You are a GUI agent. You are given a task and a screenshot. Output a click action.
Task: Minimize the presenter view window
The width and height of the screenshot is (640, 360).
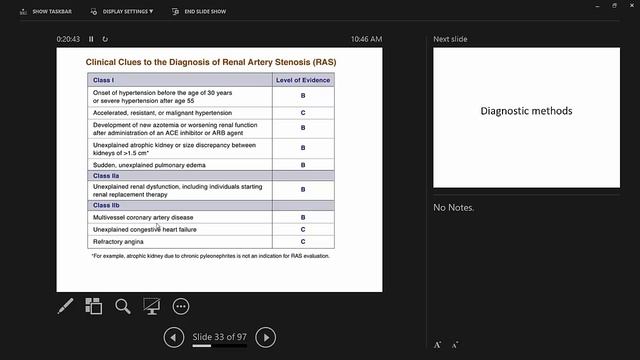(597, 6)
